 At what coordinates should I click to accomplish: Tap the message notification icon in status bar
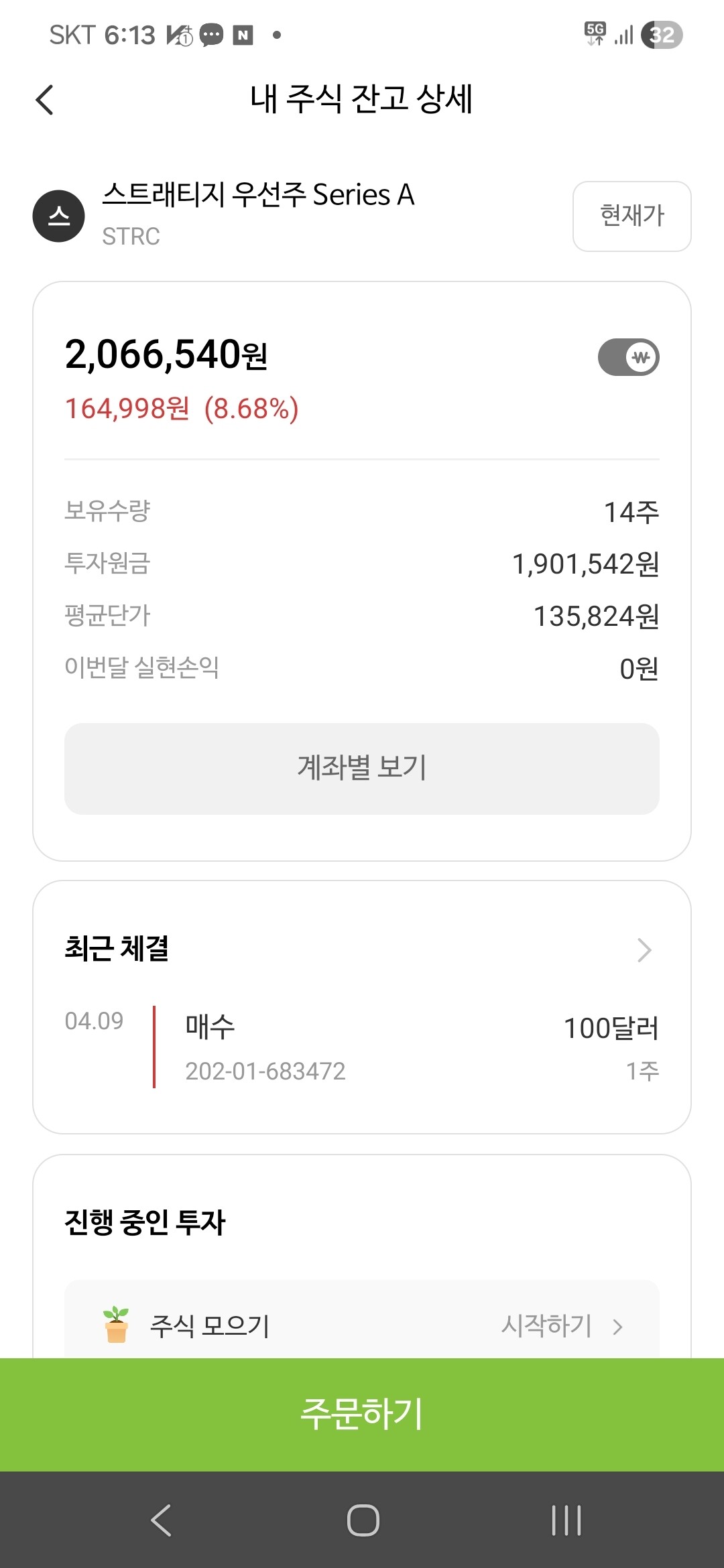click(212, 35)
